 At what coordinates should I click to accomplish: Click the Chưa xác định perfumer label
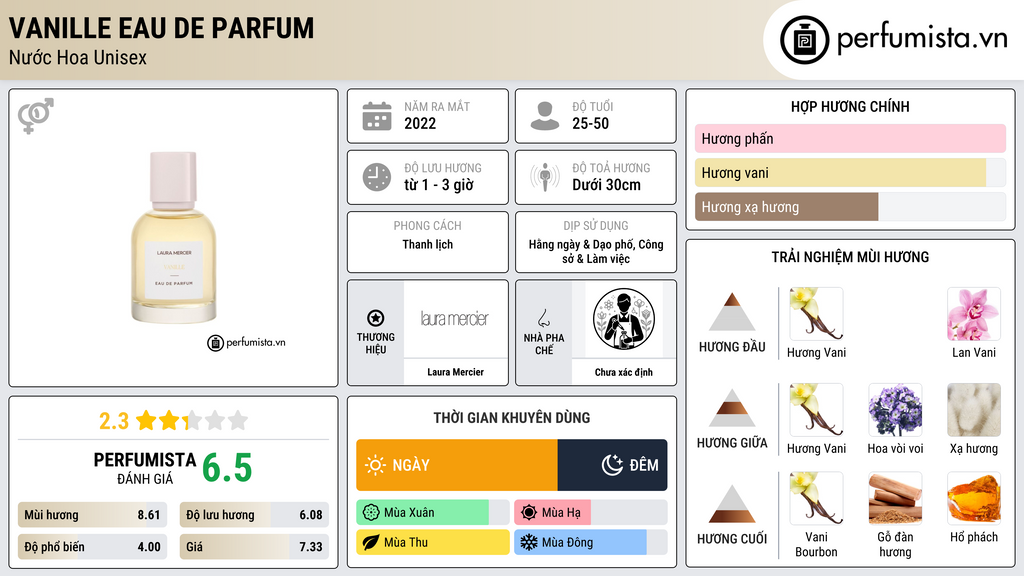pyautogui.click(x=624, y=372)
